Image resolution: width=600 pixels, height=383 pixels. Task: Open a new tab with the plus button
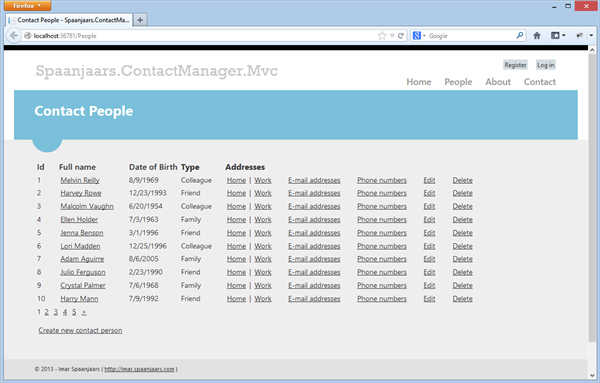point(140,20)
